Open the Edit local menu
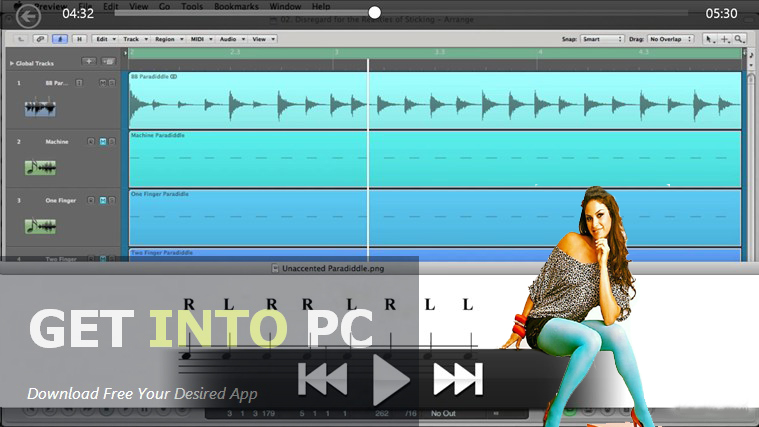759x427 pixels. (105, 39)
